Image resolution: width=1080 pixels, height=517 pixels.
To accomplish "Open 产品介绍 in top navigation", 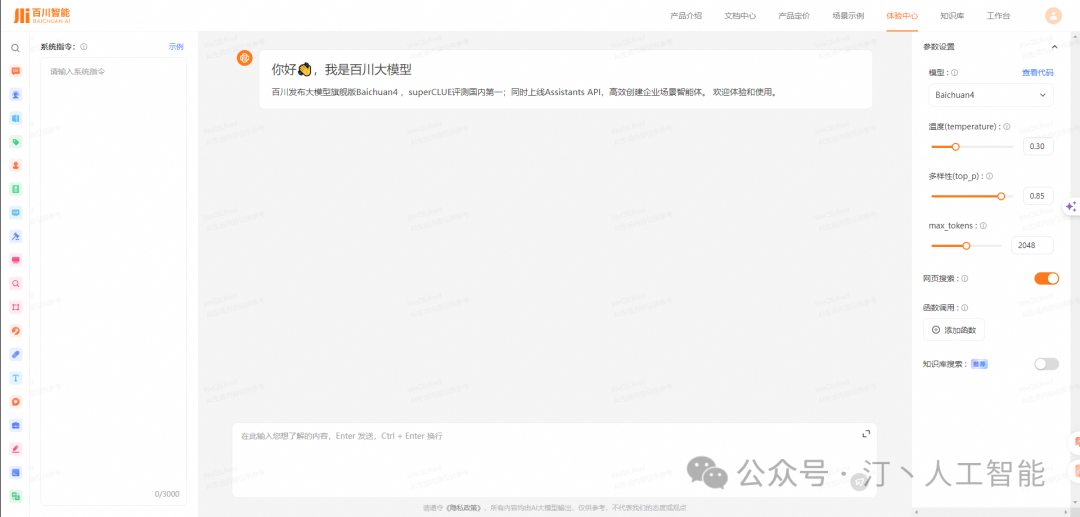I will 686,16.
